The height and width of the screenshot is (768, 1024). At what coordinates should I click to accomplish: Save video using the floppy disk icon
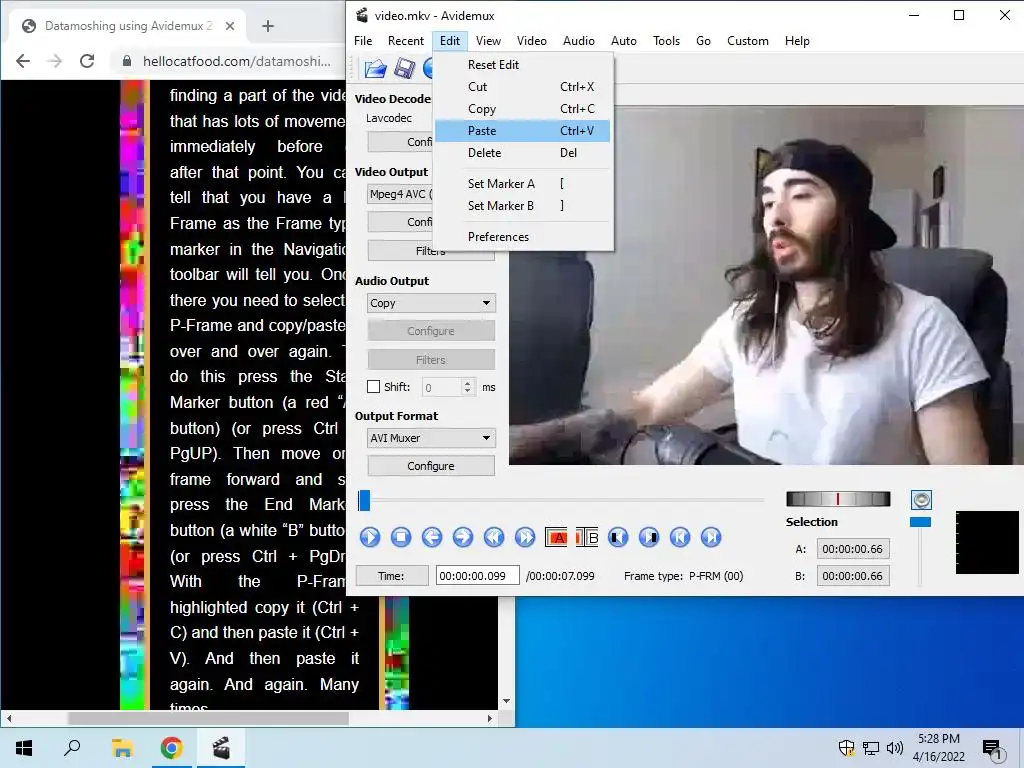pyautogui.click(x=404, y=68)
